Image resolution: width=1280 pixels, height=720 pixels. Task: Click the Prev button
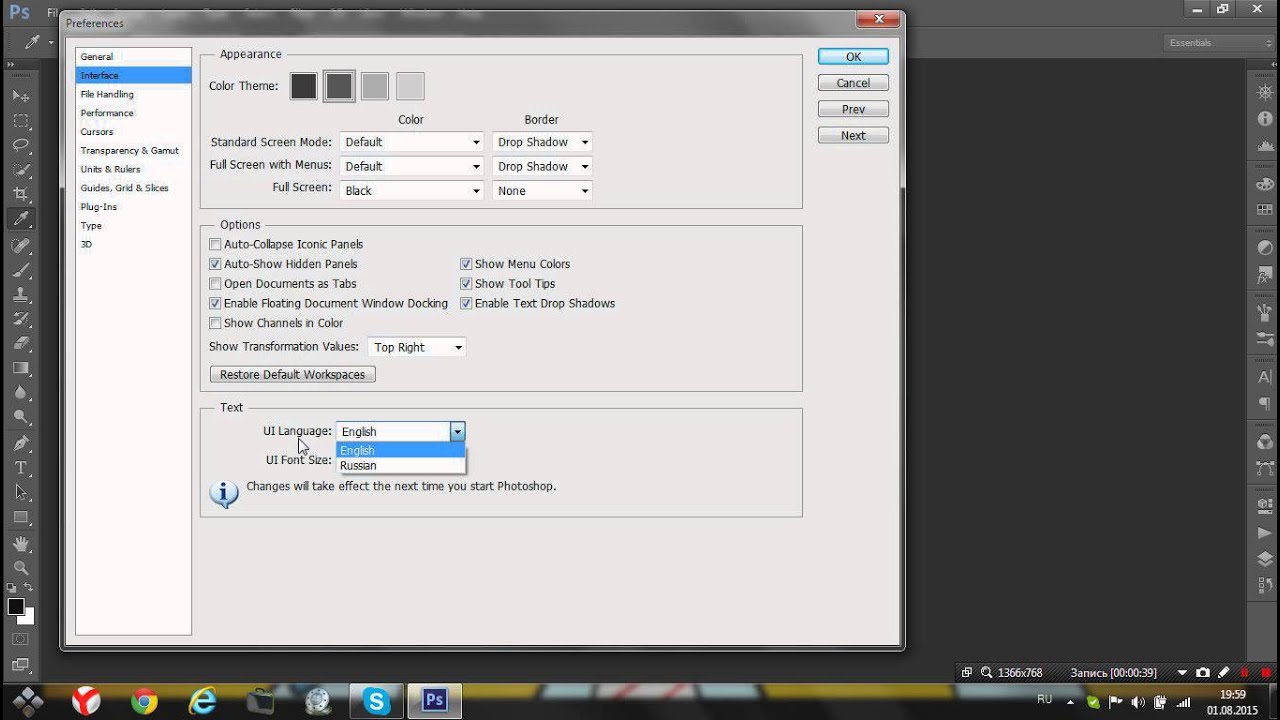[853, 109]
